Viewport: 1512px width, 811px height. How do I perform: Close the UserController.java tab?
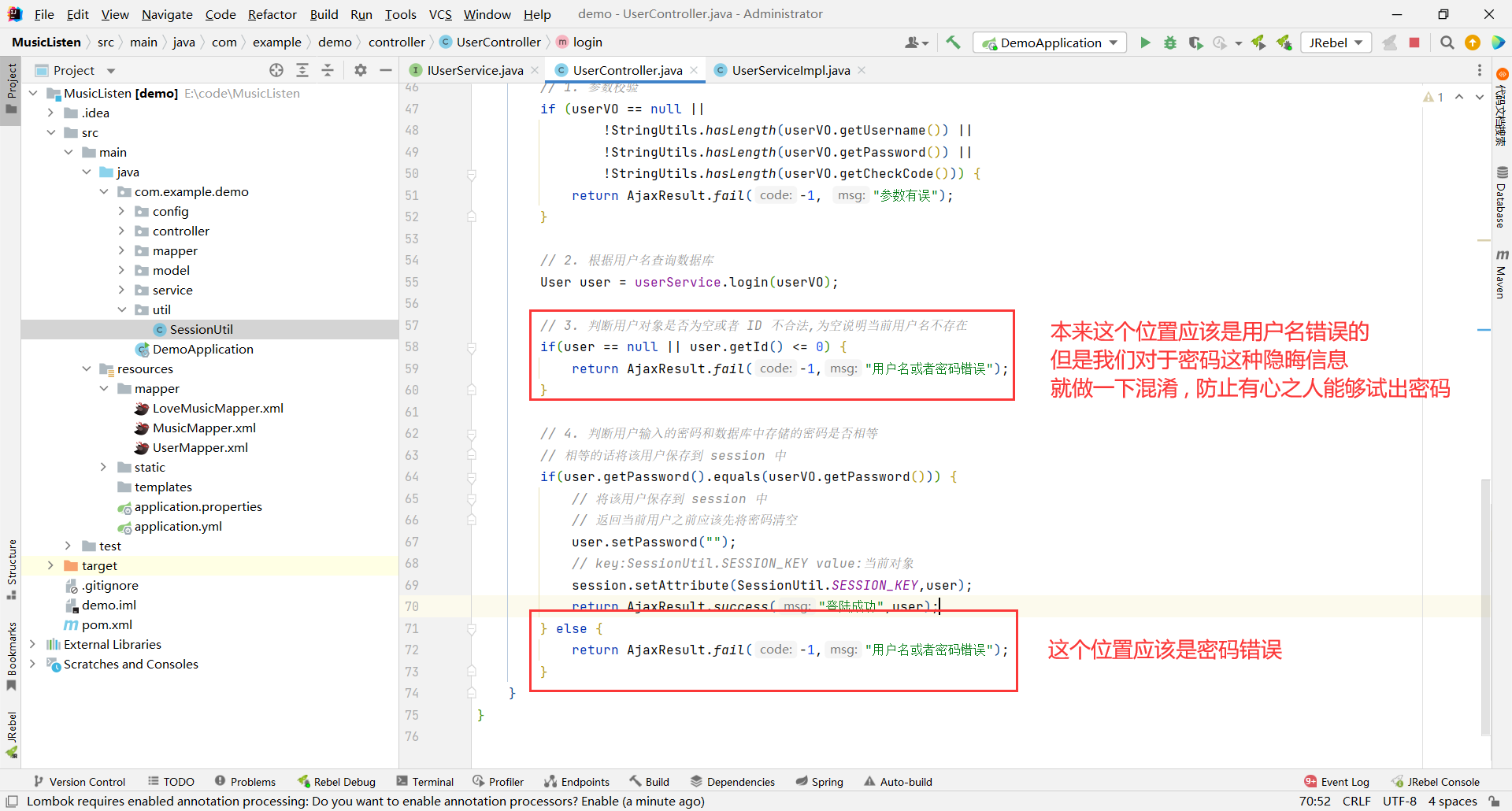(x=694, y=70)
